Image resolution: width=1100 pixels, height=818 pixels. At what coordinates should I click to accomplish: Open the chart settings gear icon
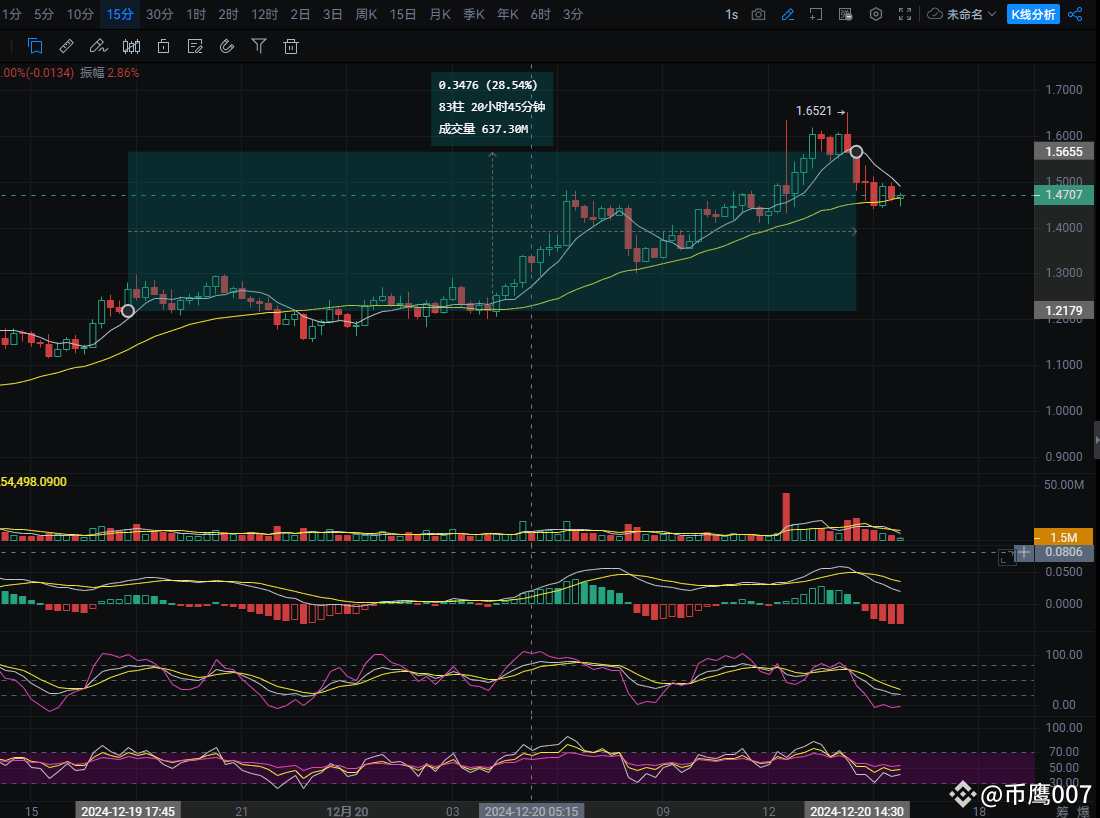click(x=876, y=14)
